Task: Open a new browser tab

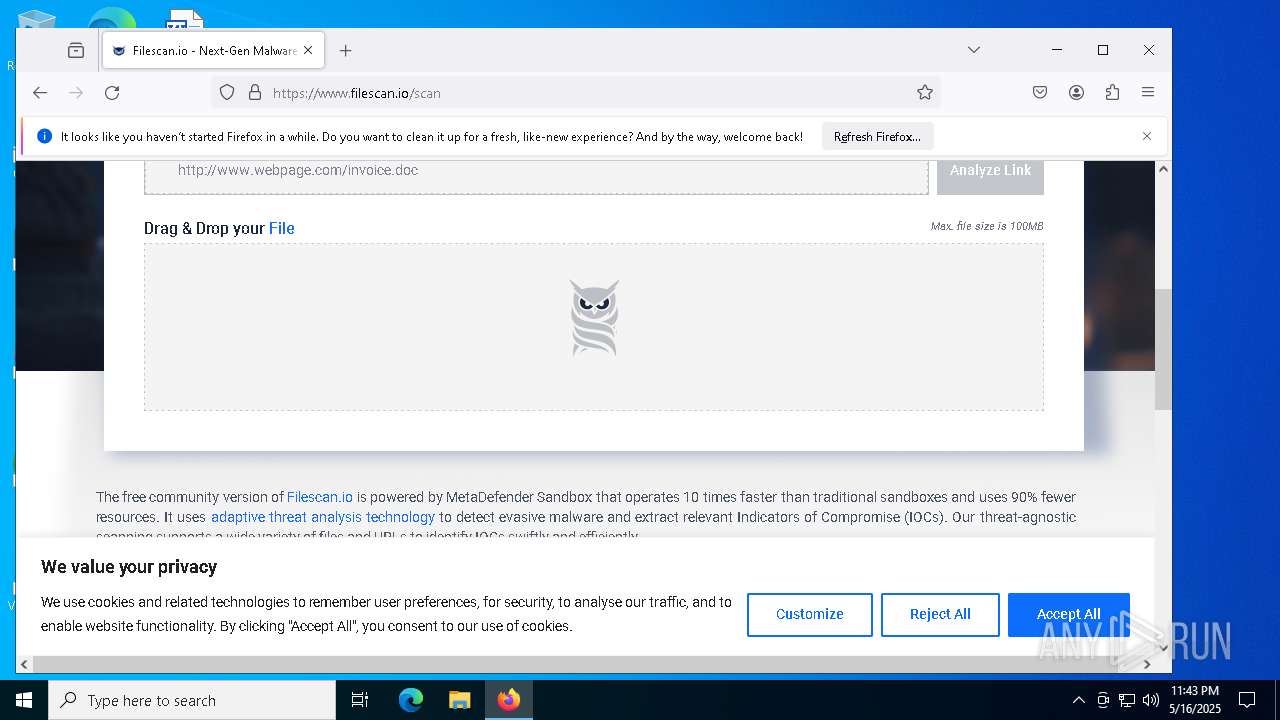Action: click(346, 50)
